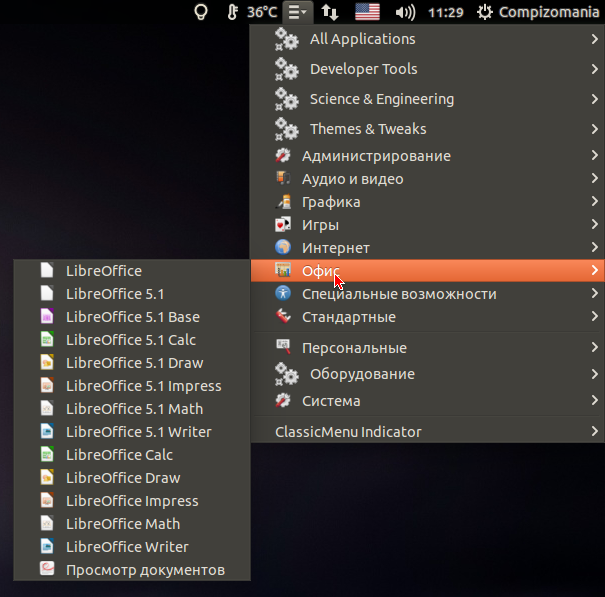Expand the Developer Tools submenu arrow
Image resolution: width=605 pixels, height=597 pixels.
(x=595, y=69)
